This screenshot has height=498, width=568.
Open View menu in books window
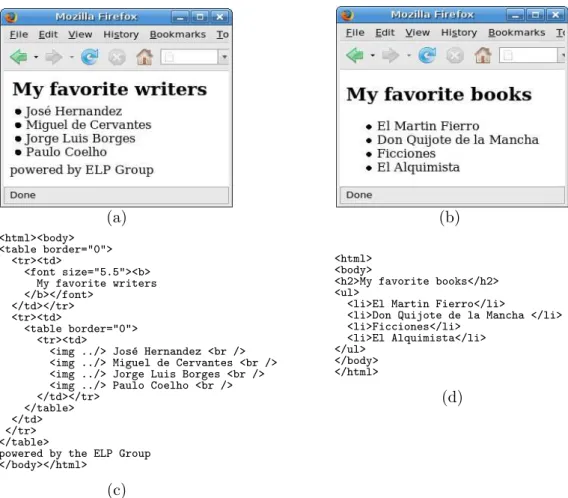(x=417, y=33)
